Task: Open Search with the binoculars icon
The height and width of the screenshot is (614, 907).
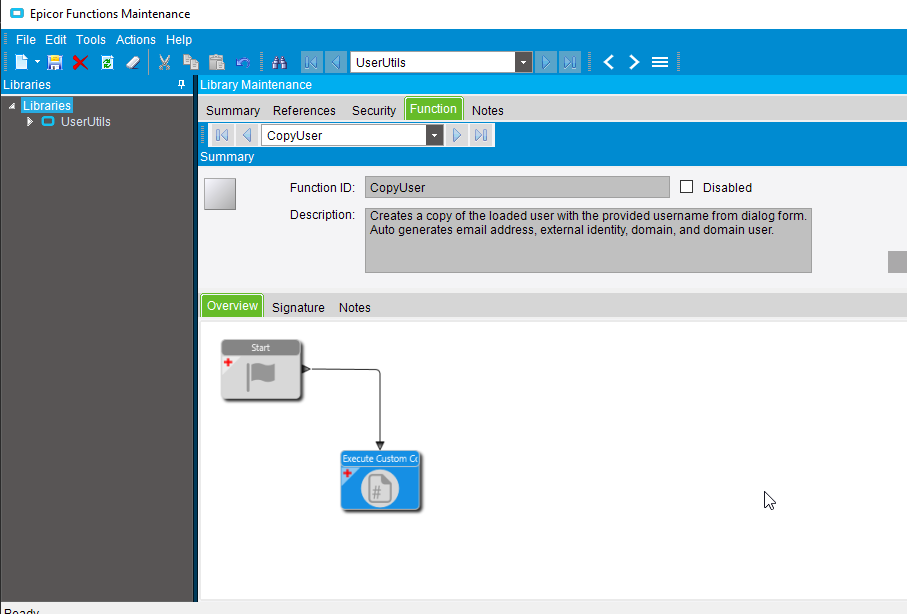Action: (x=279, y=62)
